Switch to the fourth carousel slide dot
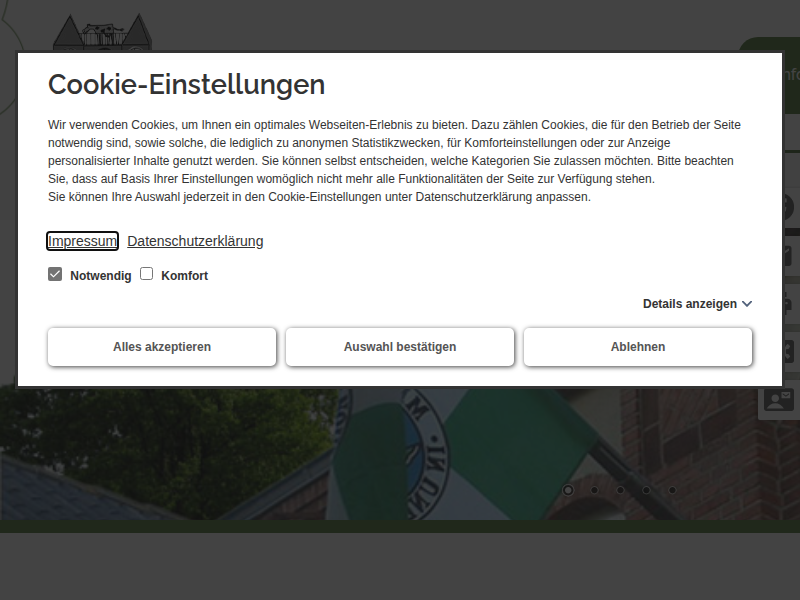Screen dimensions: 800x600 coord(646,490)
